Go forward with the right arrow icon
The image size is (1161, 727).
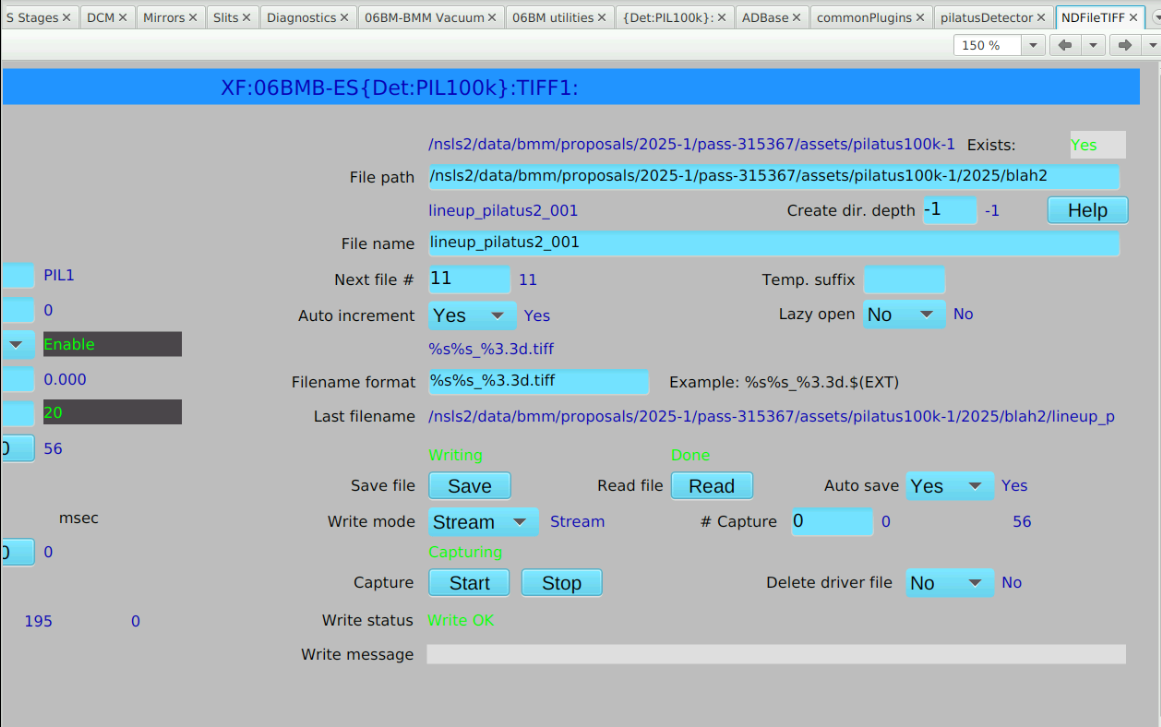(1125, 45)
